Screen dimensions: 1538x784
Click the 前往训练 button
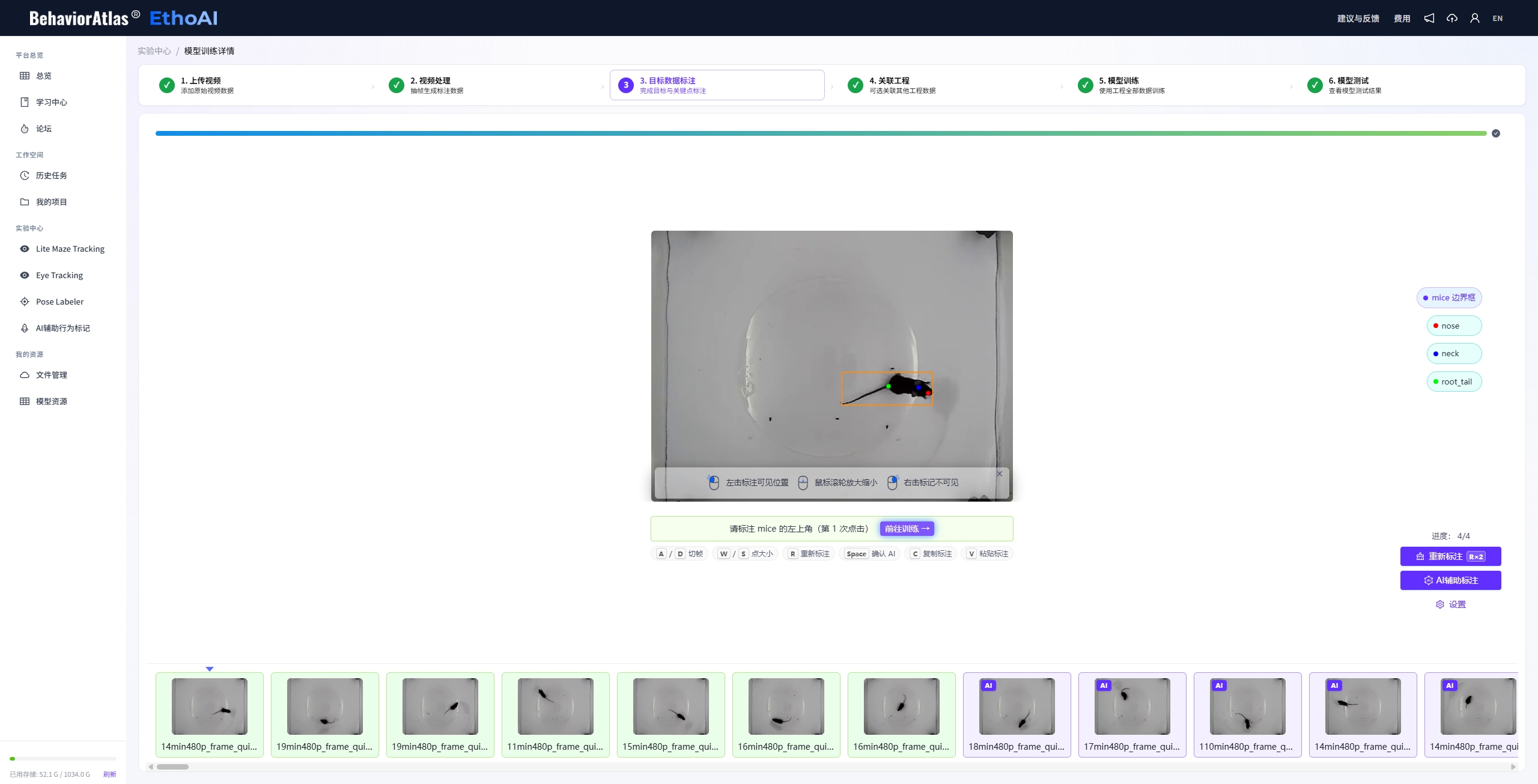(907, 529)
